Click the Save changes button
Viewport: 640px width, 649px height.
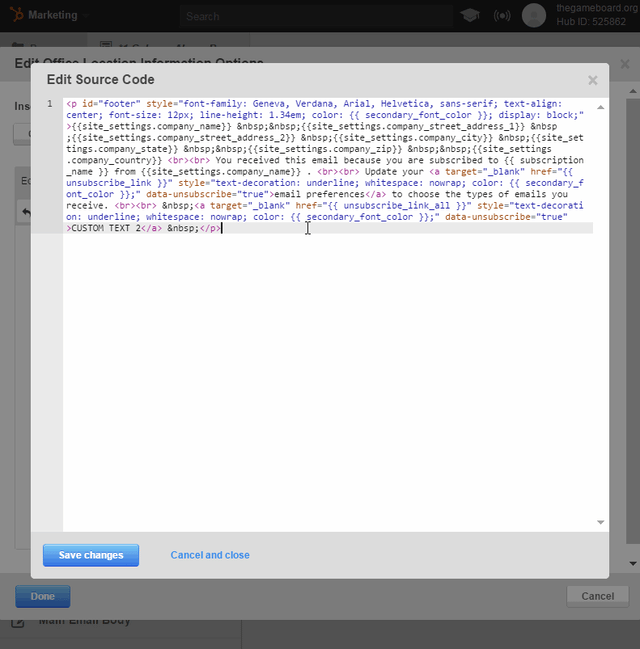(x=91, y=555)
